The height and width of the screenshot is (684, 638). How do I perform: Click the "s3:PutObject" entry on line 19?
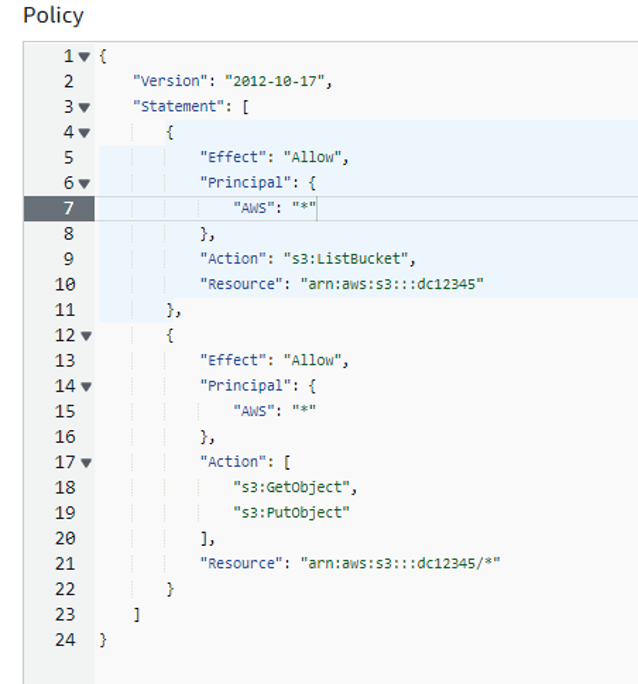(x=291, y=513)
